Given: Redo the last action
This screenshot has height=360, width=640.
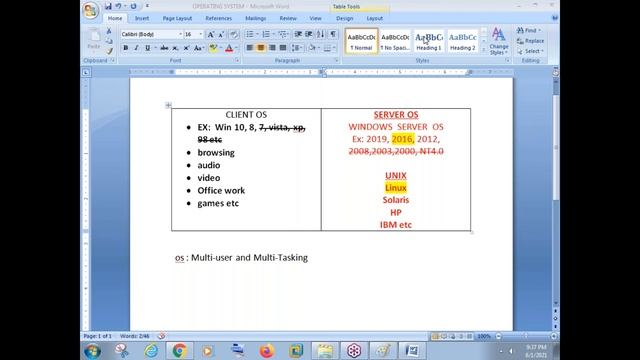Looking at the screenshot, I should coord(133,6).
